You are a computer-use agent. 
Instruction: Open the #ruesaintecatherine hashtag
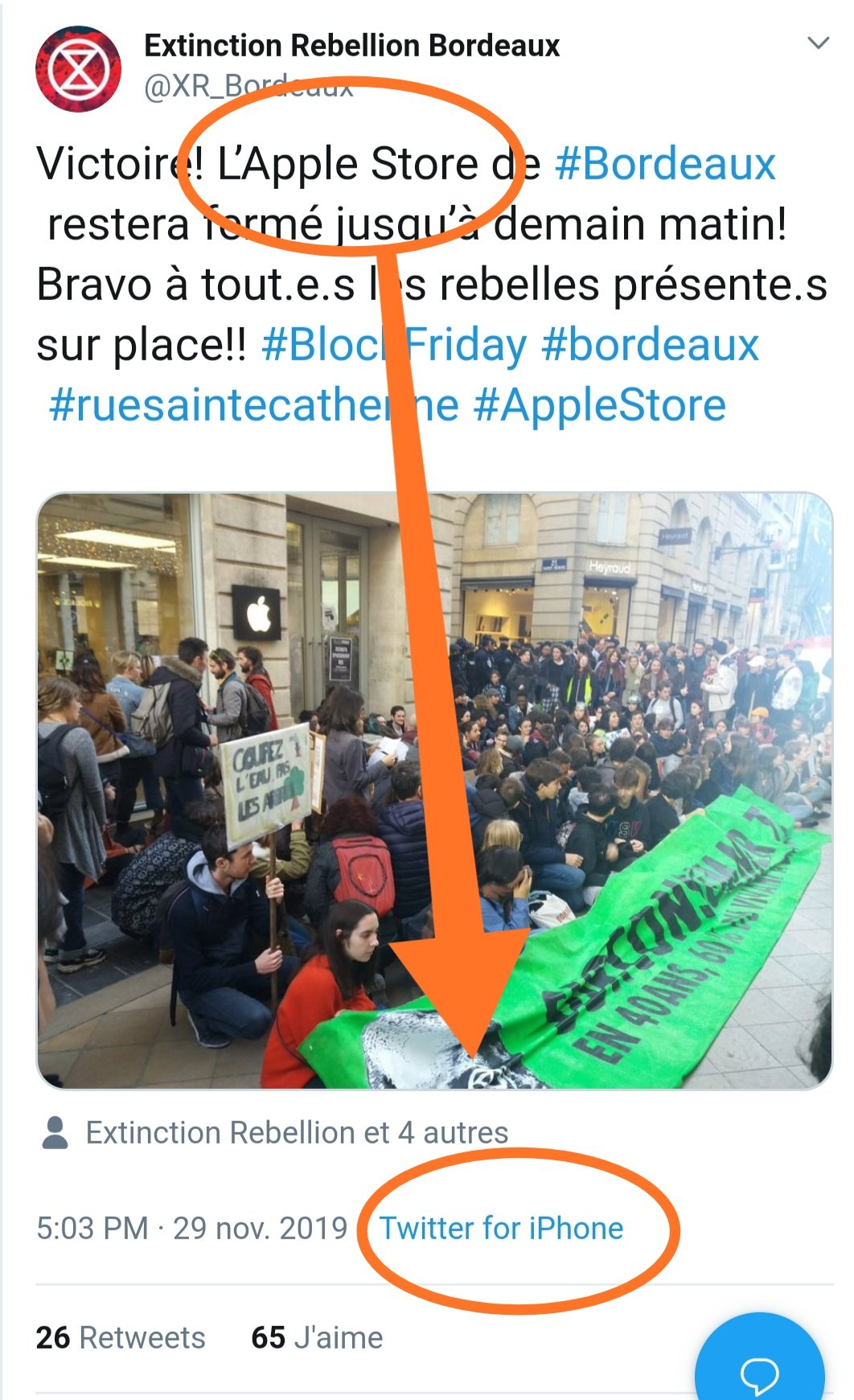(x=253, y=405)
